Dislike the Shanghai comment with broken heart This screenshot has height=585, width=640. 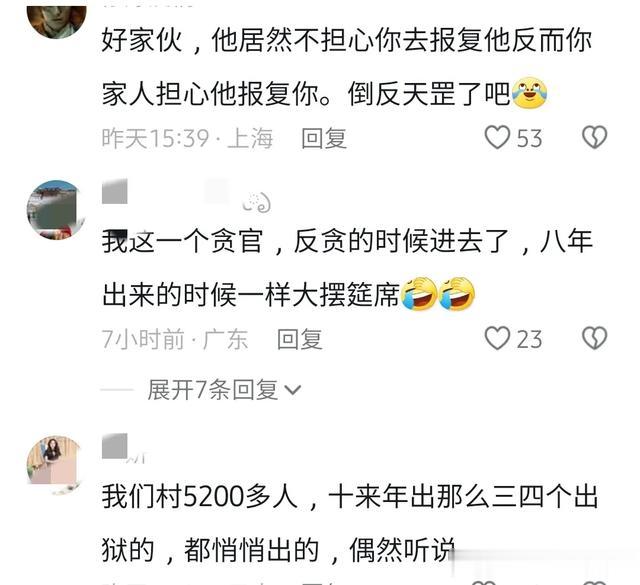[594, 137]
